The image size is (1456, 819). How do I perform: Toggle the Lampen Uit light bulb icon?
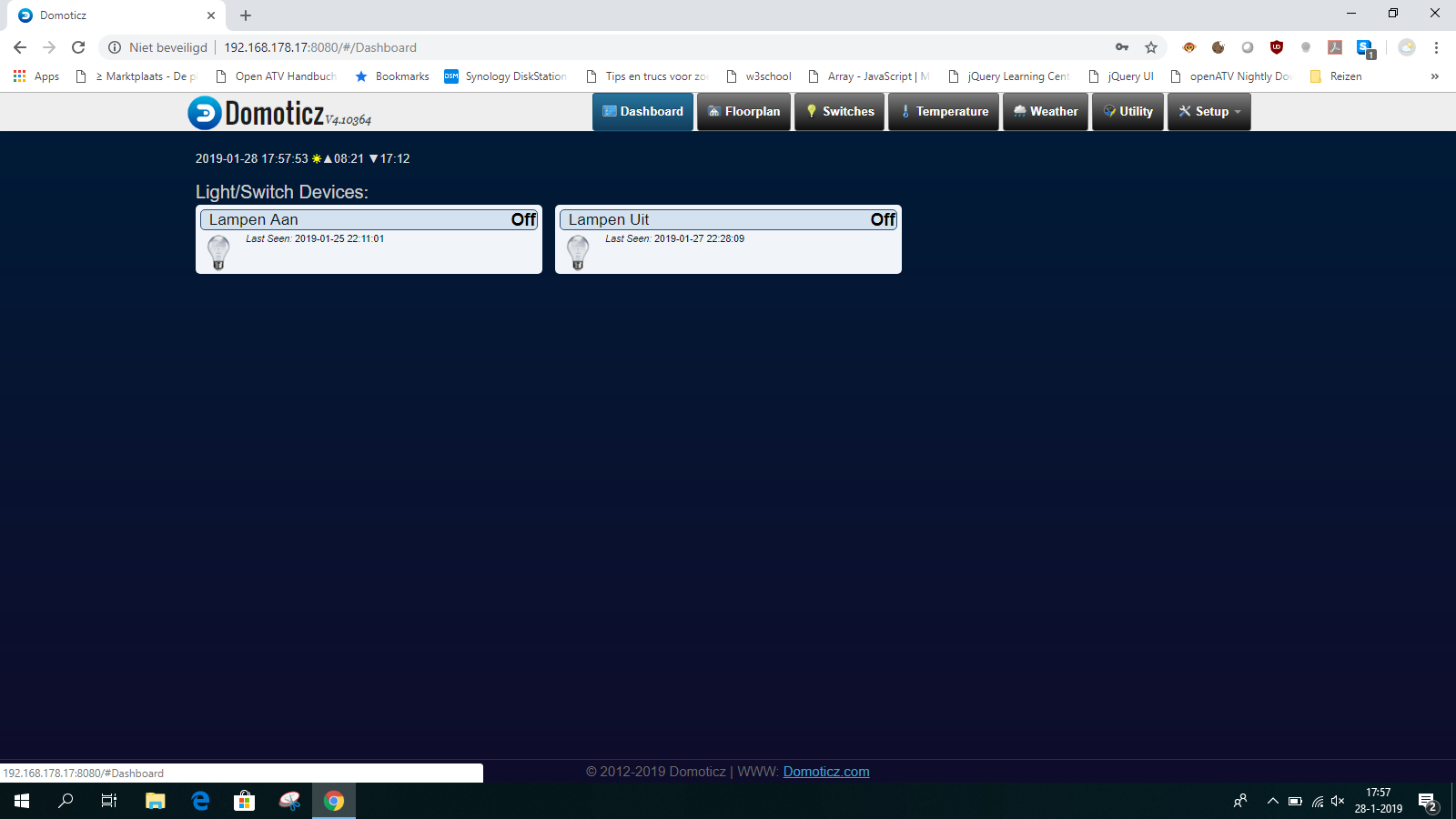click(578, 252)
